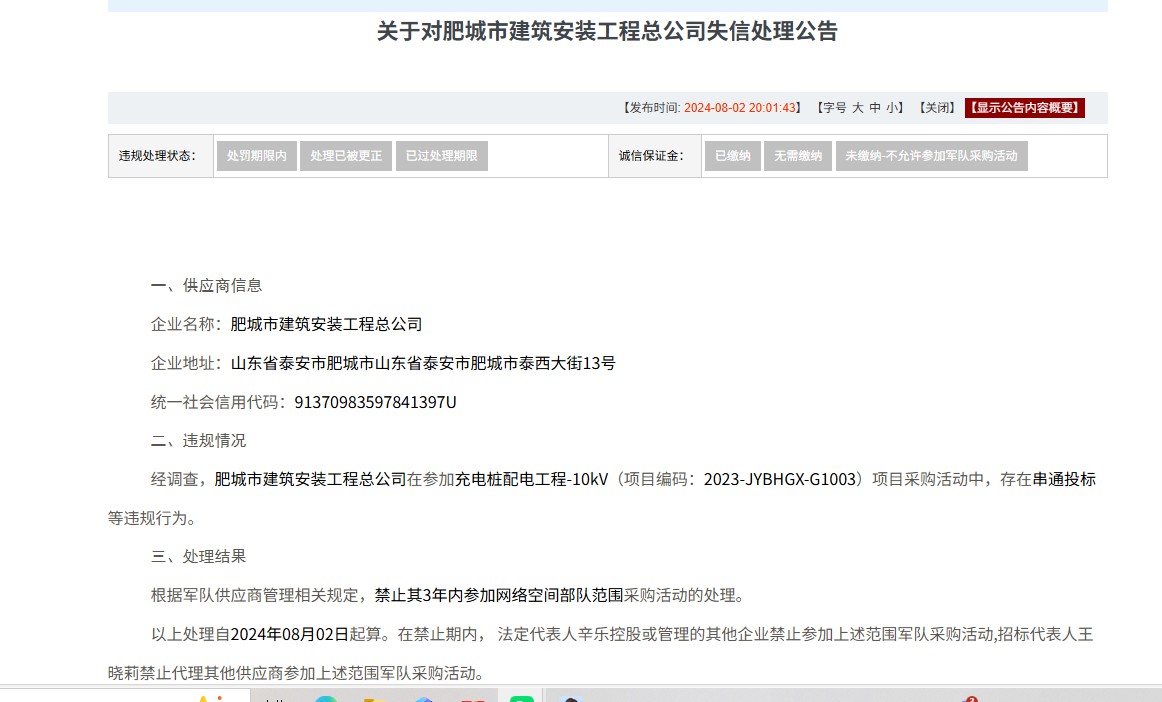
Task: Click the credit code 91370983597841397U
Action: (x=375, y=402)
